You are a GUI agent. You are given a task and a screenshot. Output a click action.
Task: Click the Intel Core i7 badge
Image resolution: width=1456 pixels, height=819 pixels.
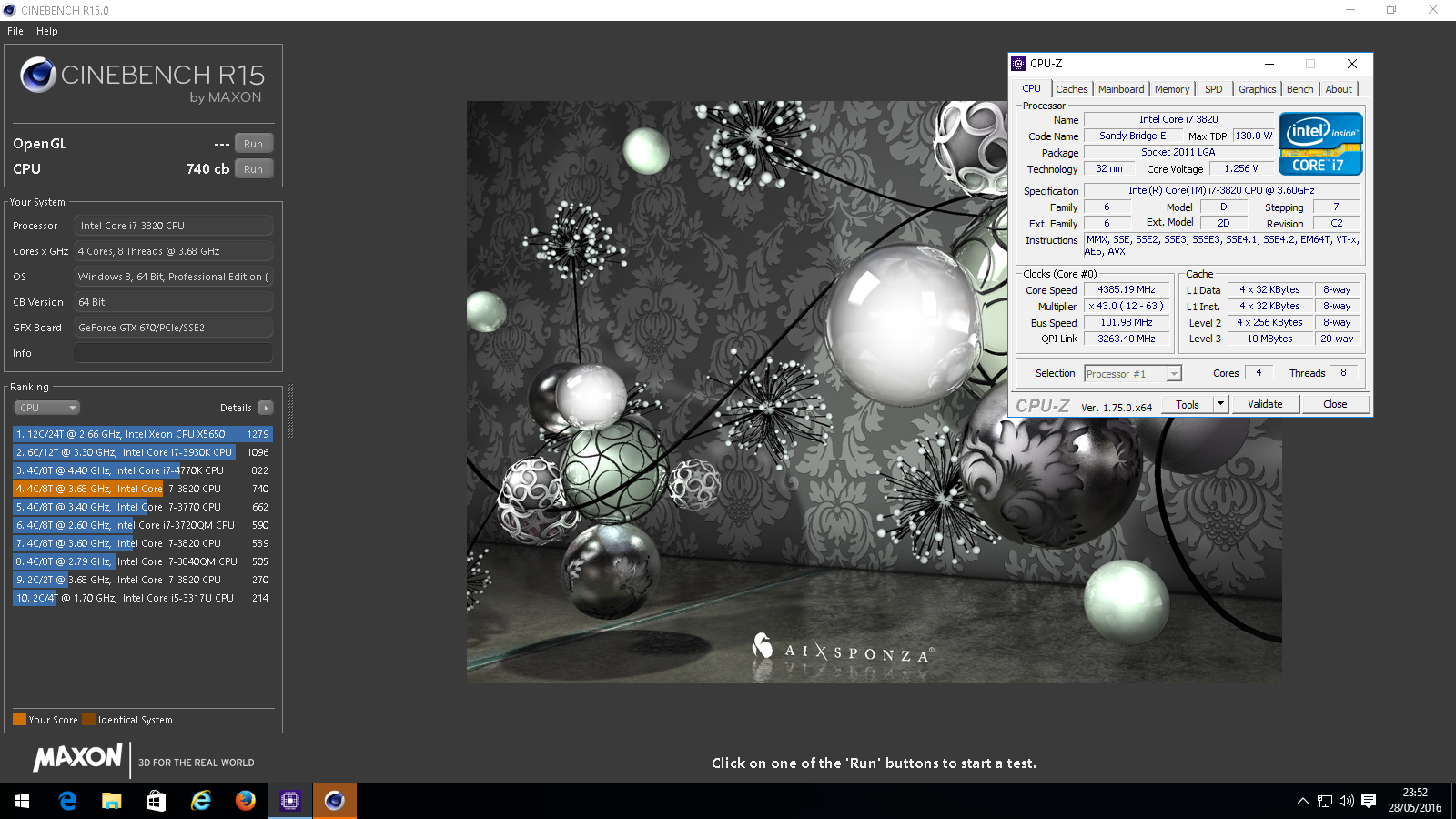coord(1320,143)
